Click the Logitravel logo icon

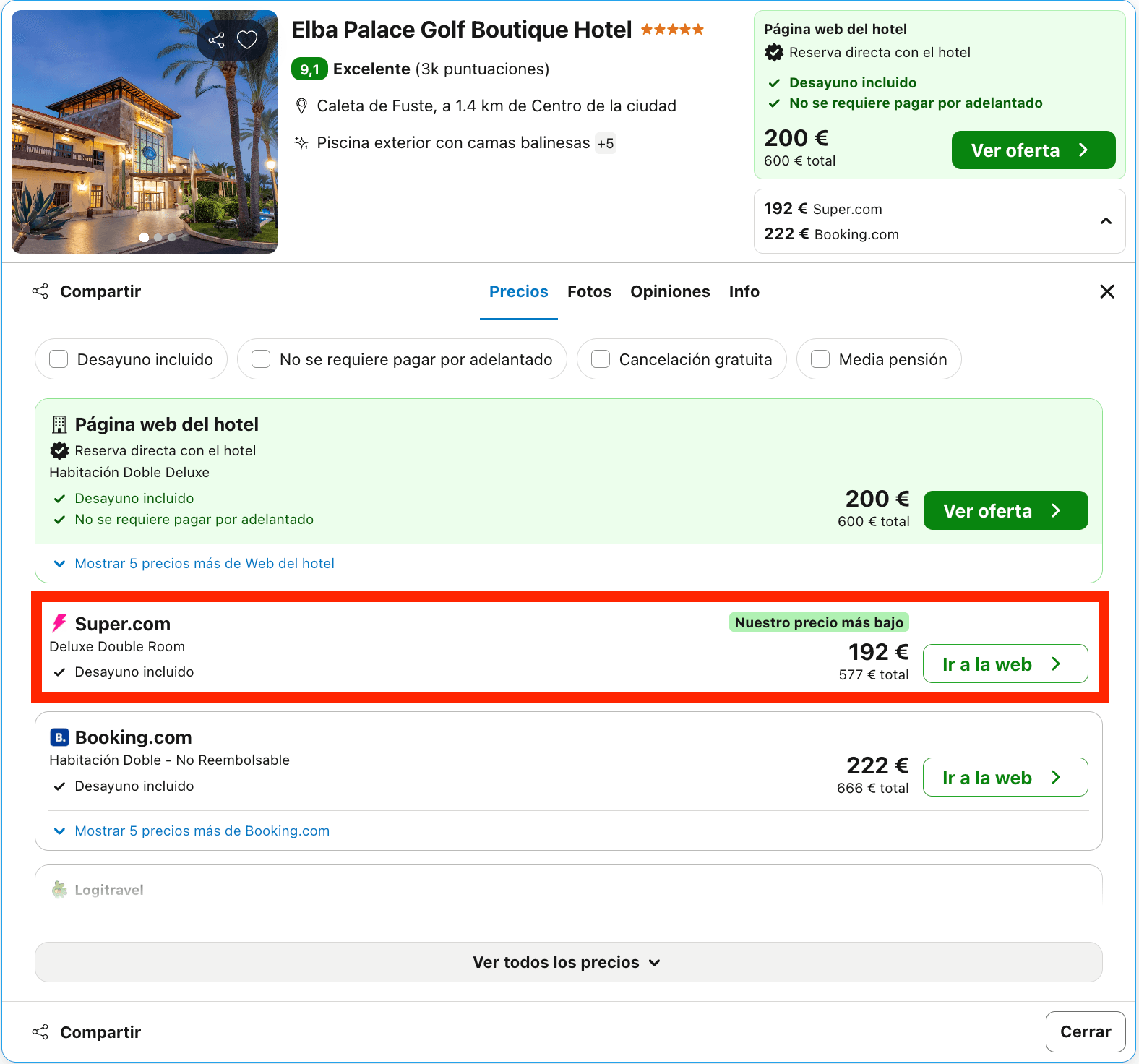(59, 890)
